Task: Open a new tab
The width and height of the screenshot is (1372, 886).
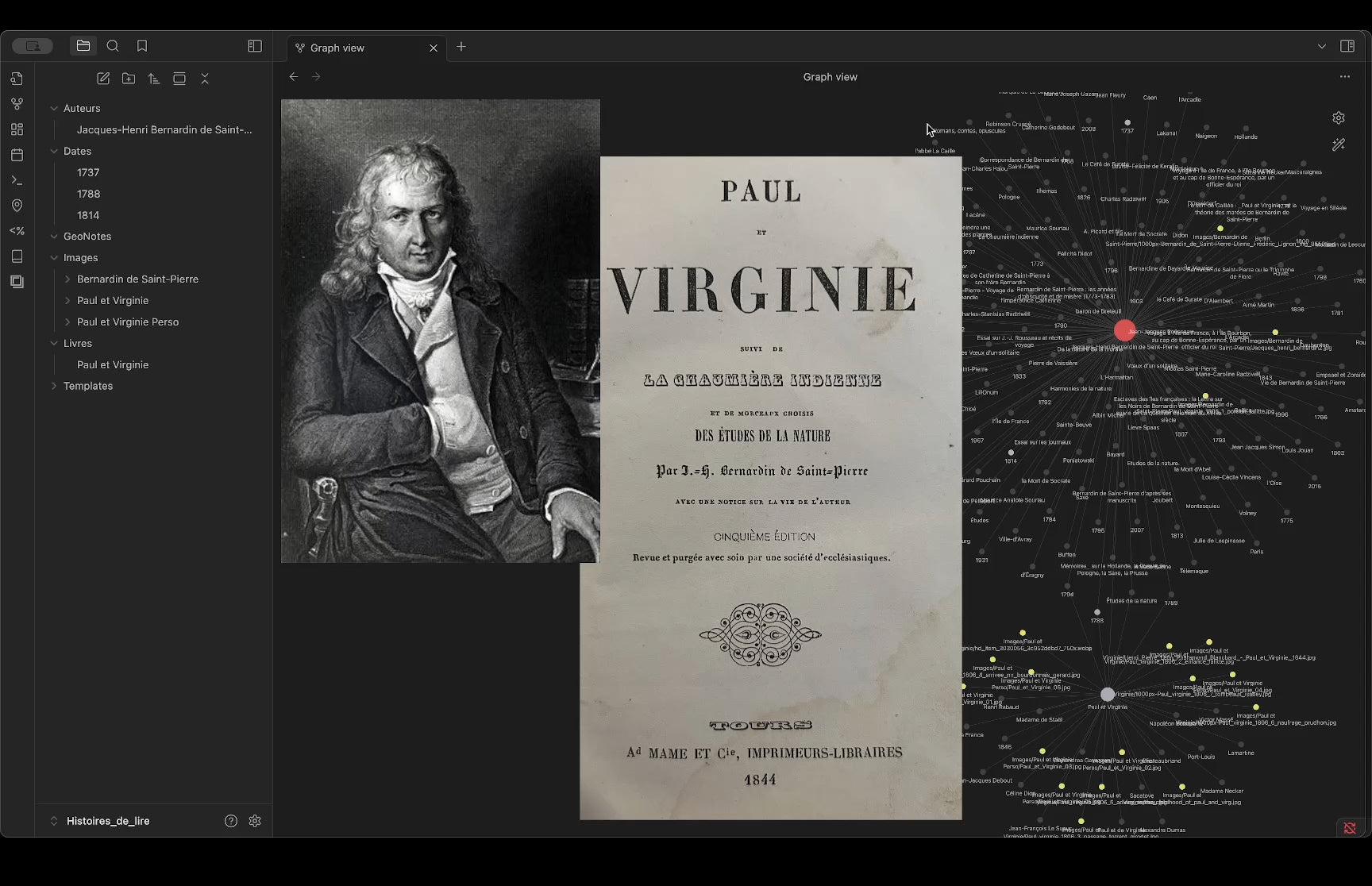Action: click(461, 47)
